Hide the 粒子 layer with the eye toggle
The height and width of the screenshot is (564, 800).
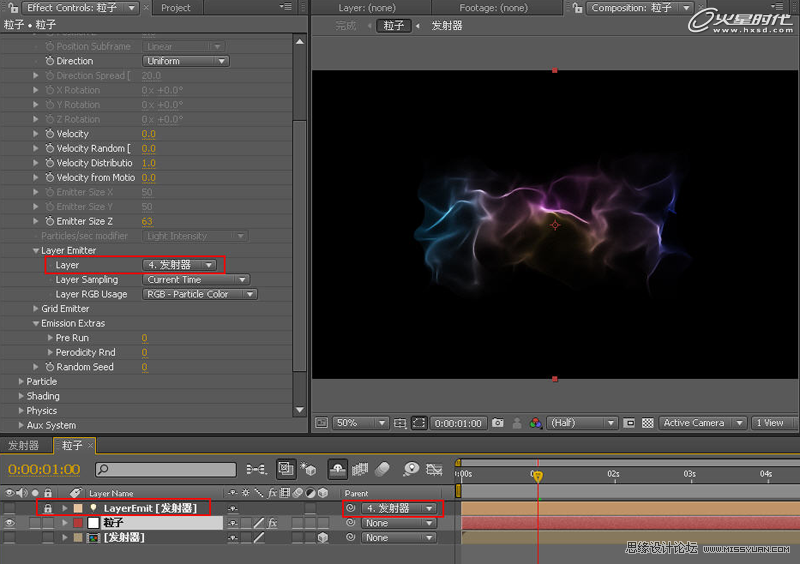9,523
